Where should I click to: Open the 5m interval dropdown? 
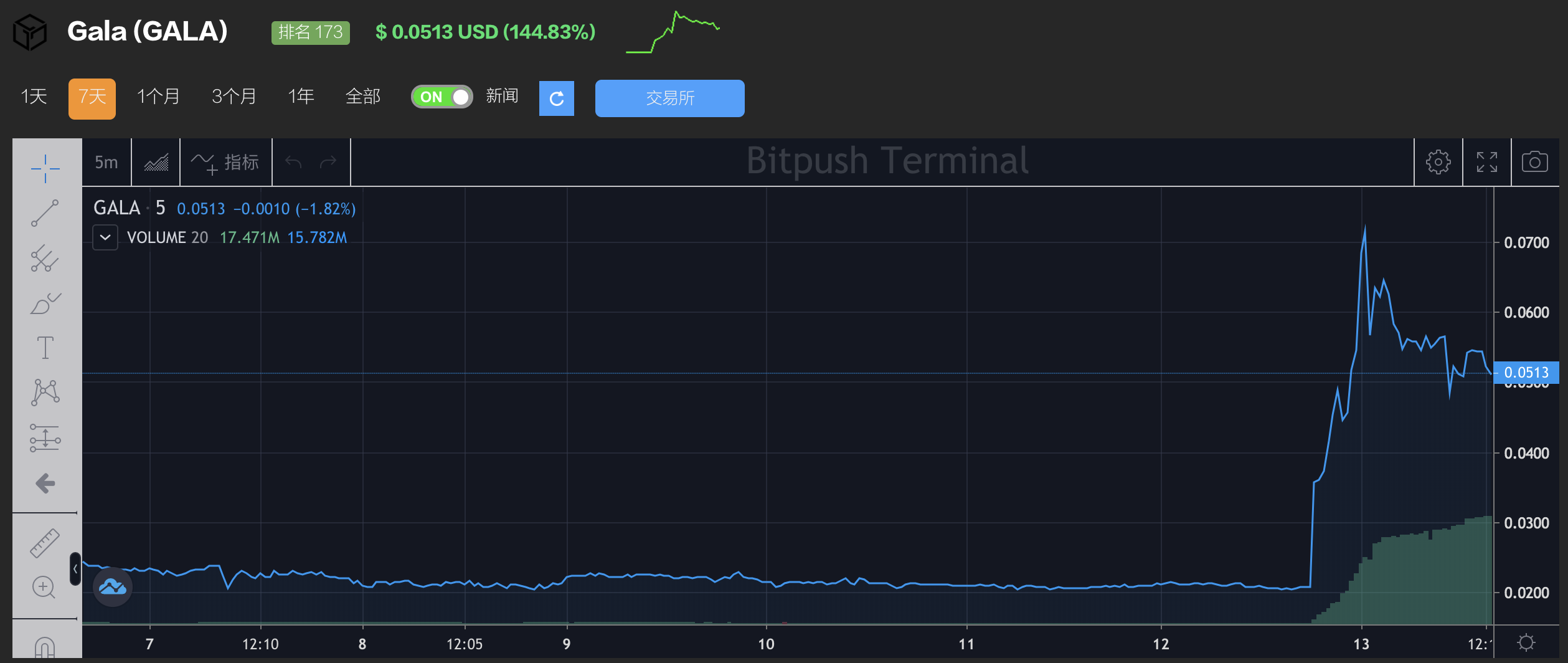106,162
